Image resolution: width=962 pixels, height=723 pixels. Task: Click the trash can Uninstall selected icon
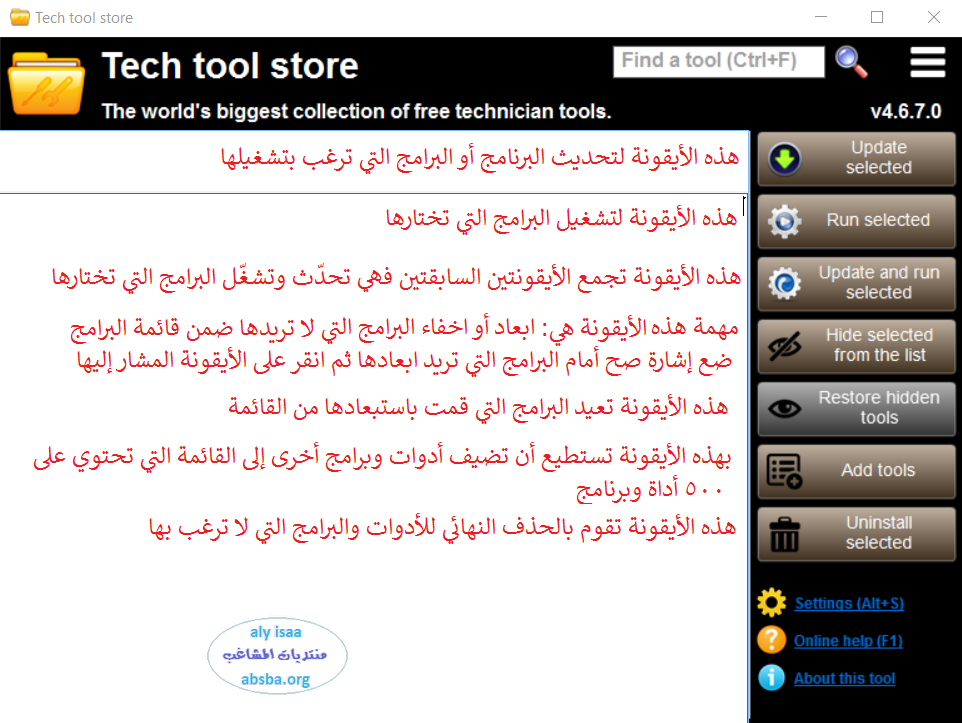pos(785,534)
